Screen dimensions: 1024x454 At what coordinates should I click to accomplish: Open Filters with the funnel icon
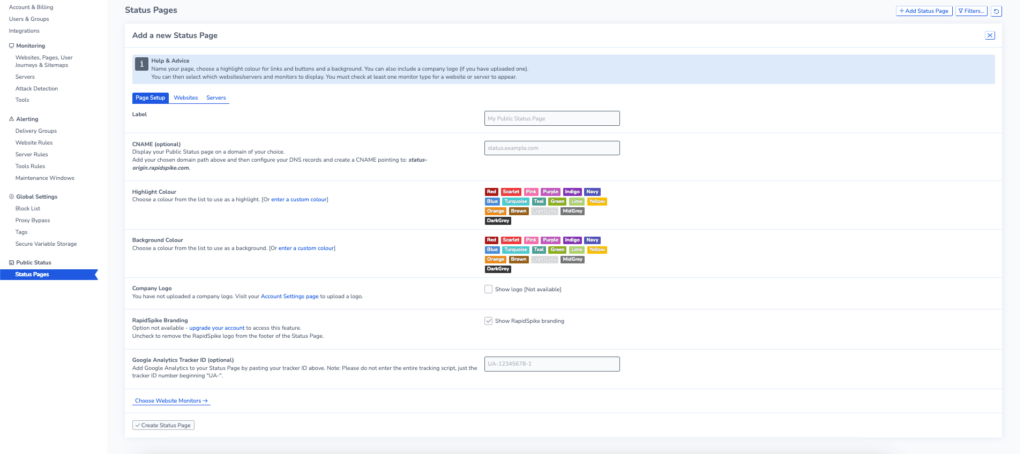click(971, 11)
